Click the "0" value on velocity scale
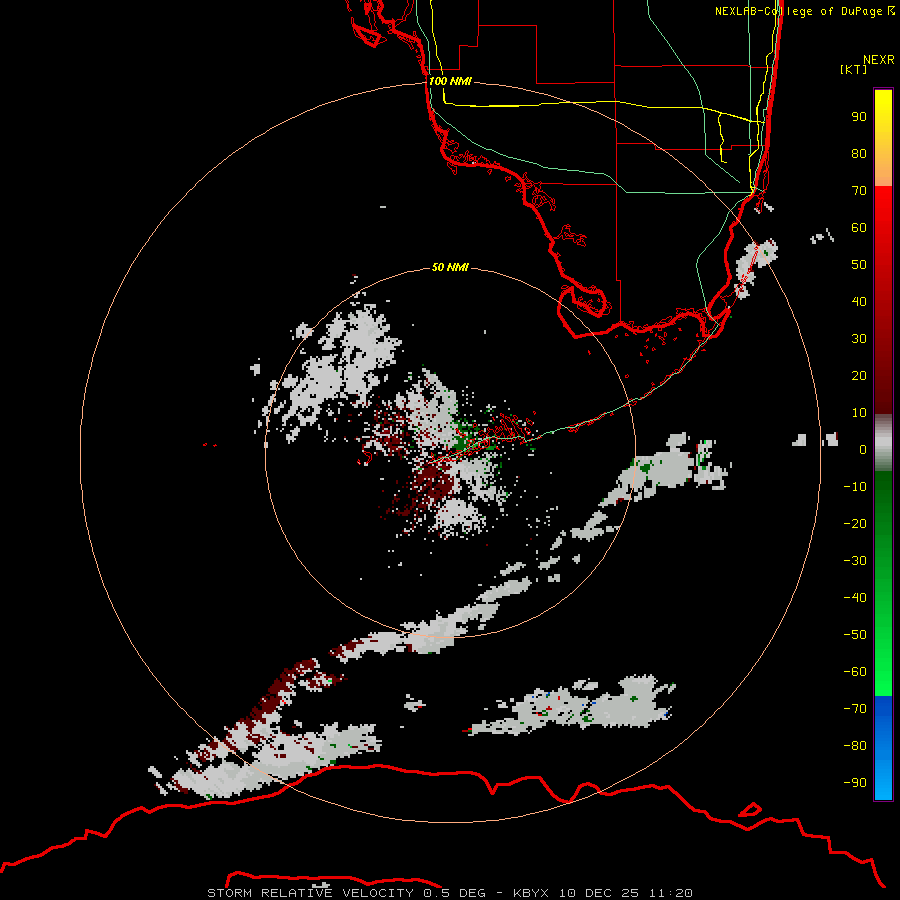900x900 pixels. (863, 449)
